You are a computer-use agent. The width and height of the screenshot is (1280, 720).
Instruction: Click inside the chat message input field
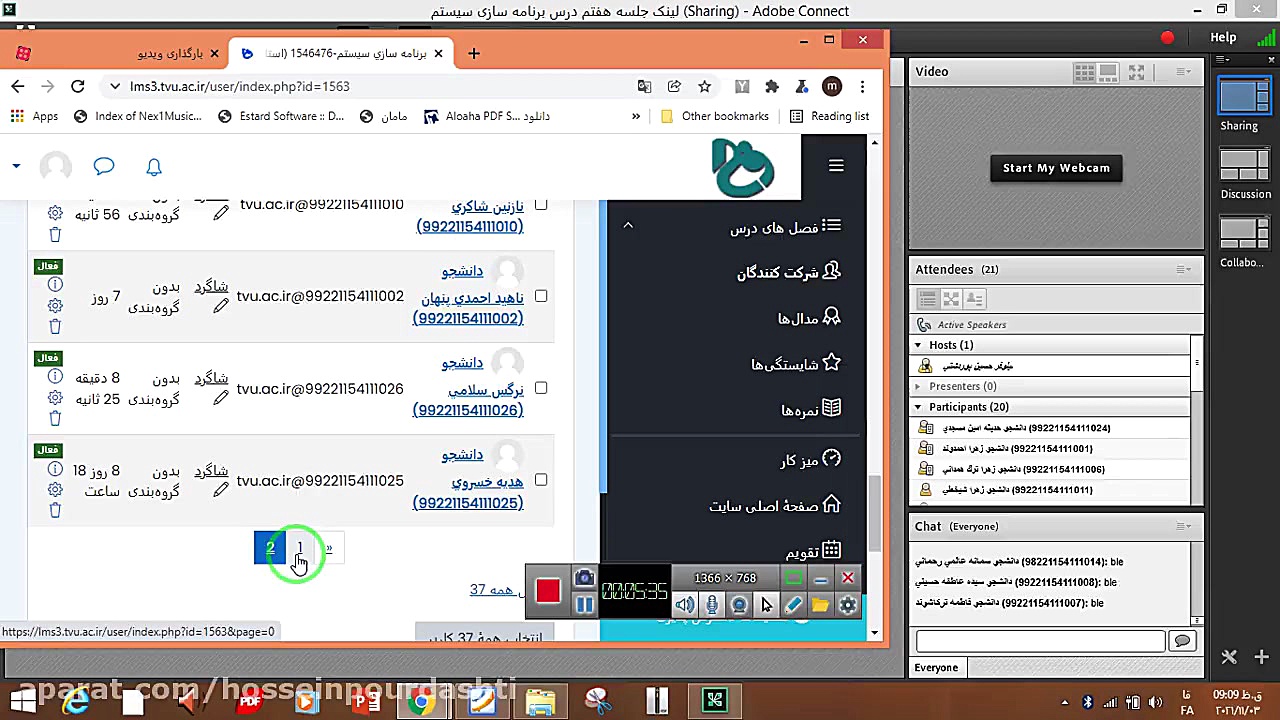point(1039,640)
